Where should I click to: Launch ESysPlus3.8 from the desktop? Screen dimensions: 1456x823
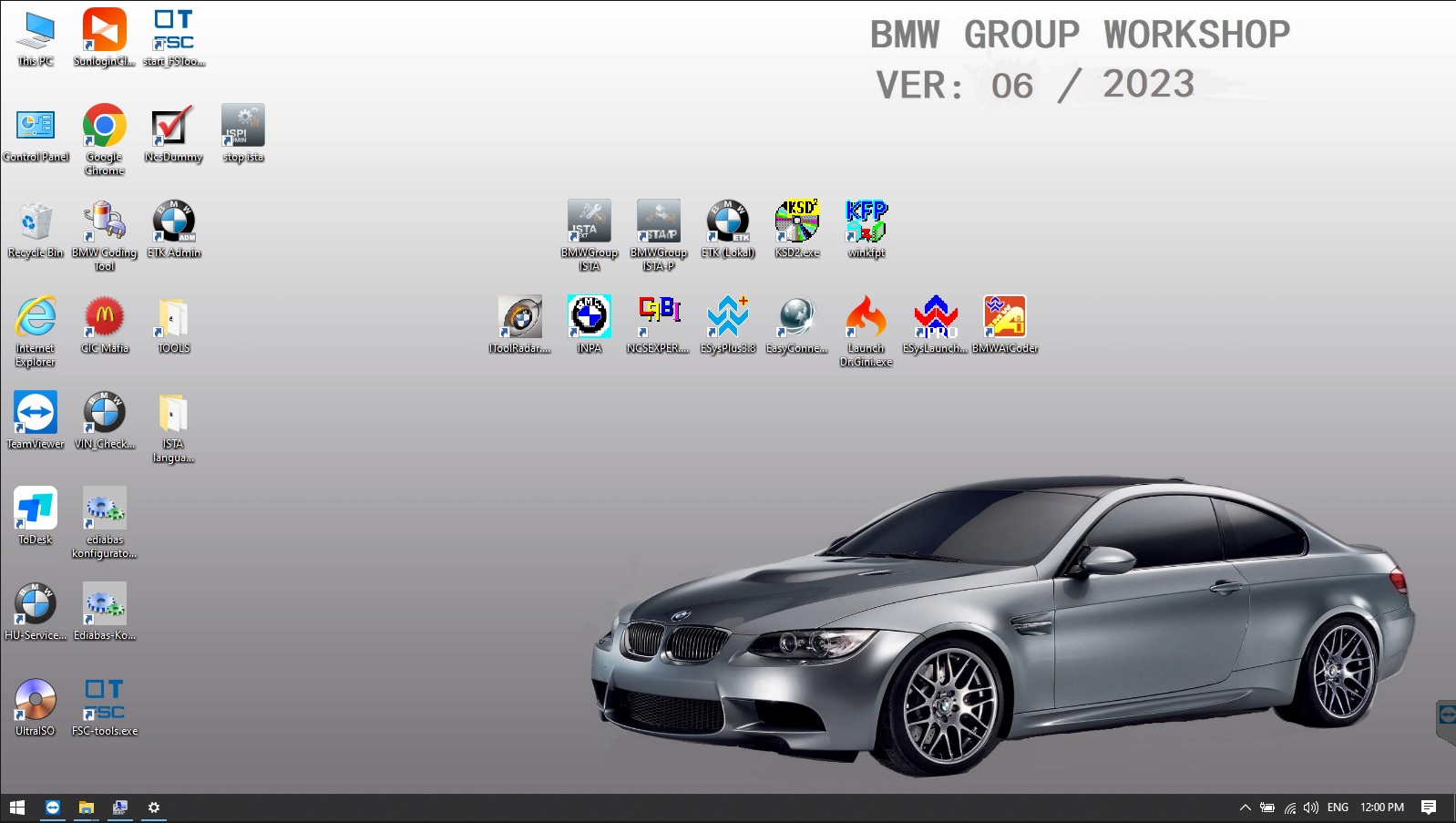coord(728,325)
